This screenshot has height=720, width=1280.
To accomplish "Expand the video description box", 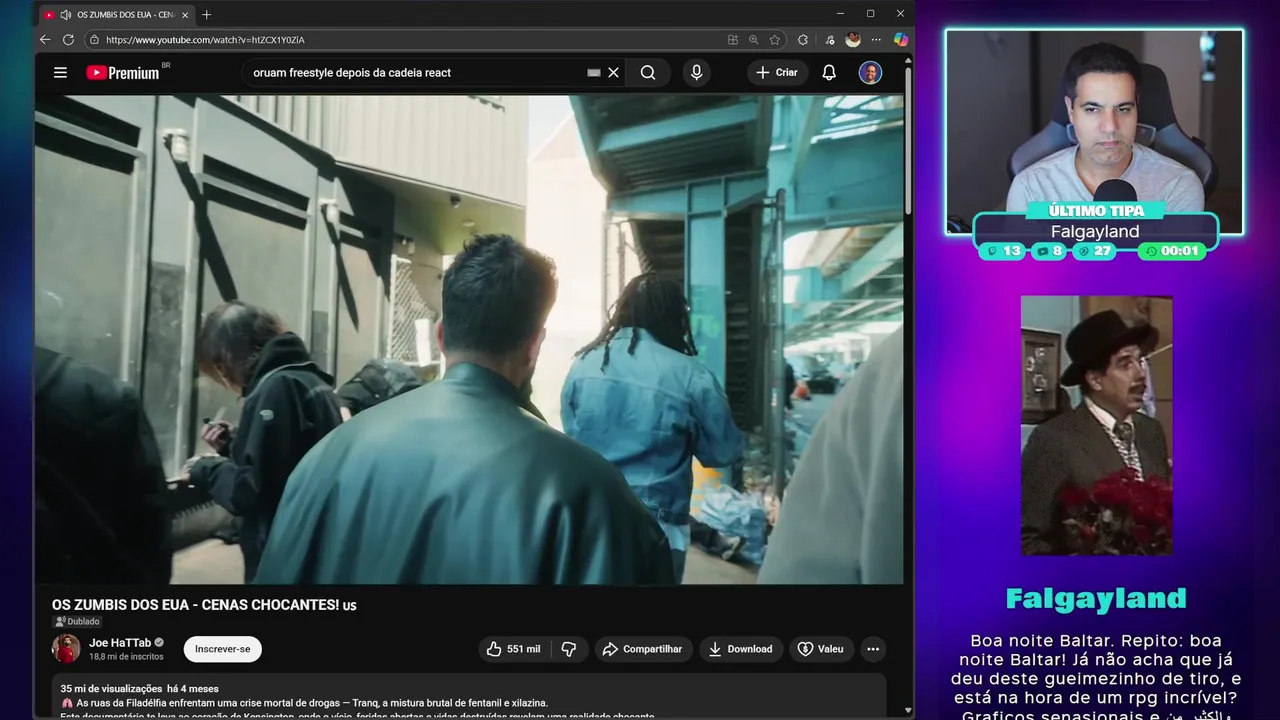I will pos(469,697).
